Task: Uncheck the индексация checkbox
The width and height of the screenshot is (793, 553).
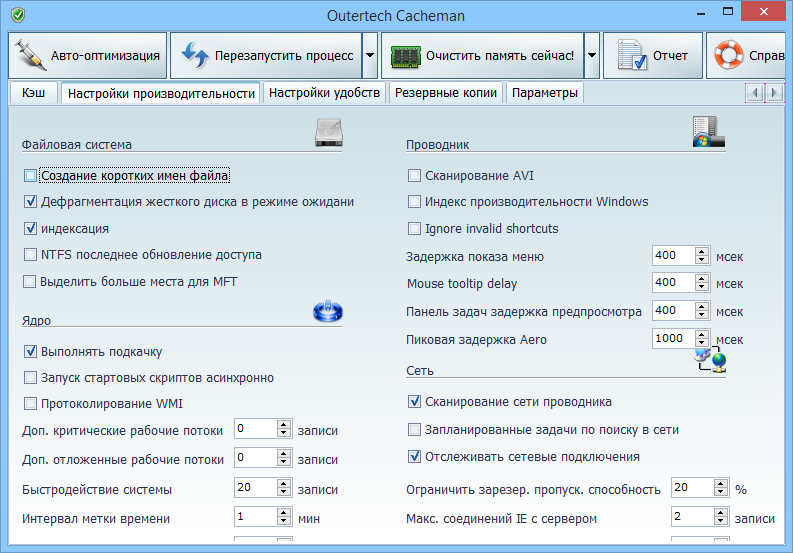Action: (x=30, y=228)
